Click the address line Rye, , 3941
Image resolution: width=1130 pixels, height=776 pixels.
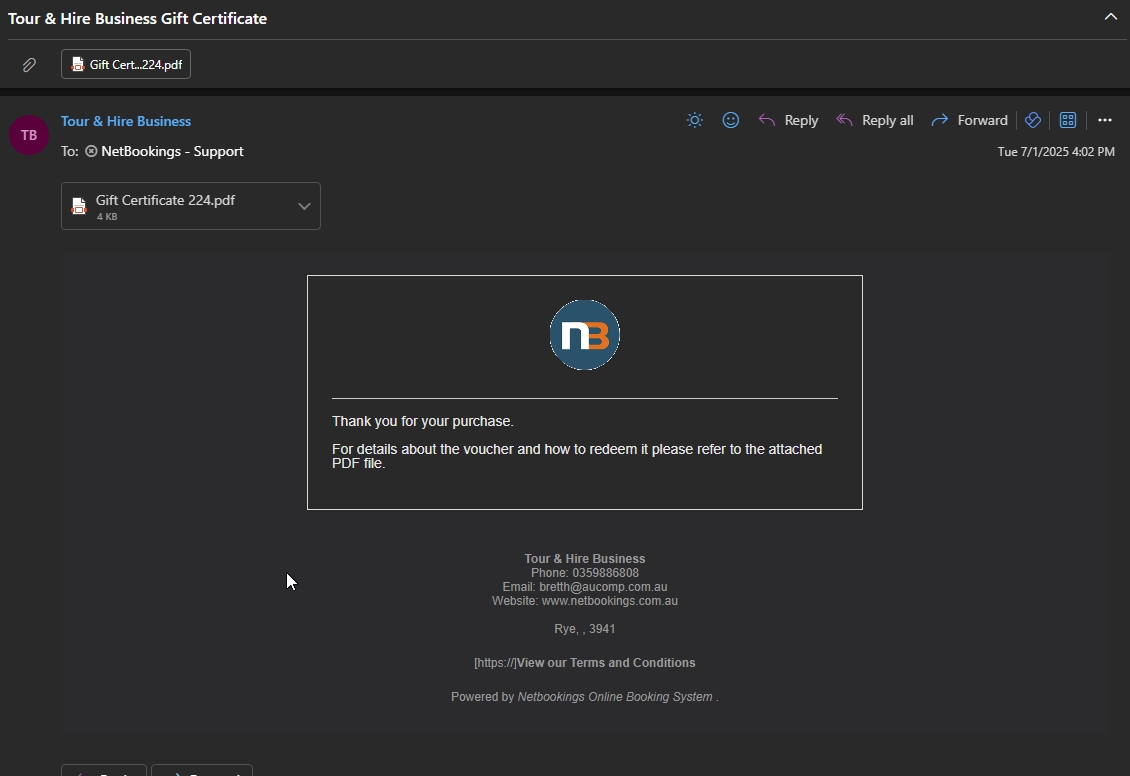584,628
